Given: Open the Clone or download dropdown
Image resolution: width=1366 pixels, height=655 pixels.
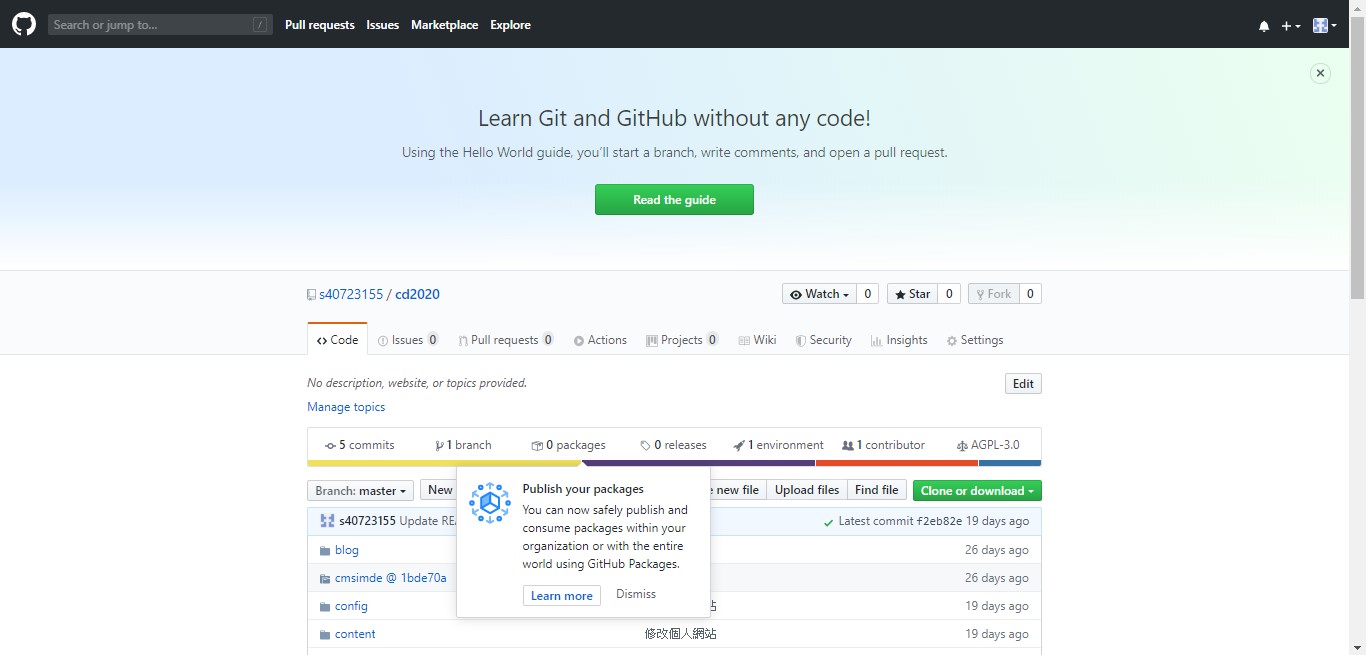Looking at the screenshot, I should tap(976, 491).
